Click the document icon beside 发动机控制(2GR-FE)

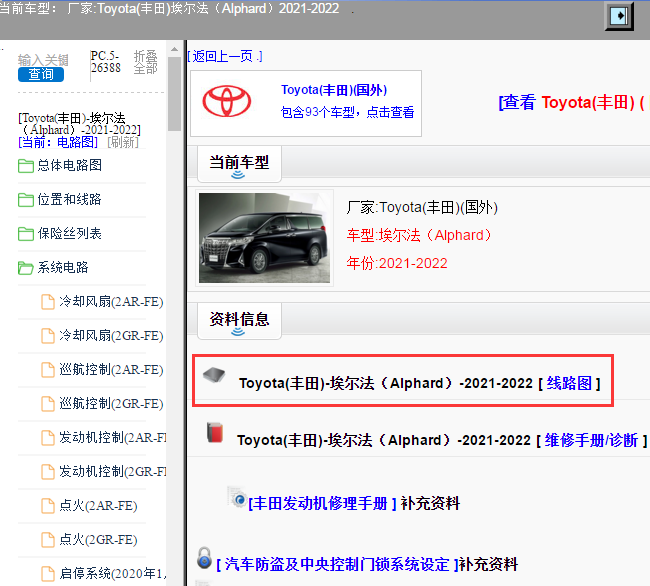48,472
